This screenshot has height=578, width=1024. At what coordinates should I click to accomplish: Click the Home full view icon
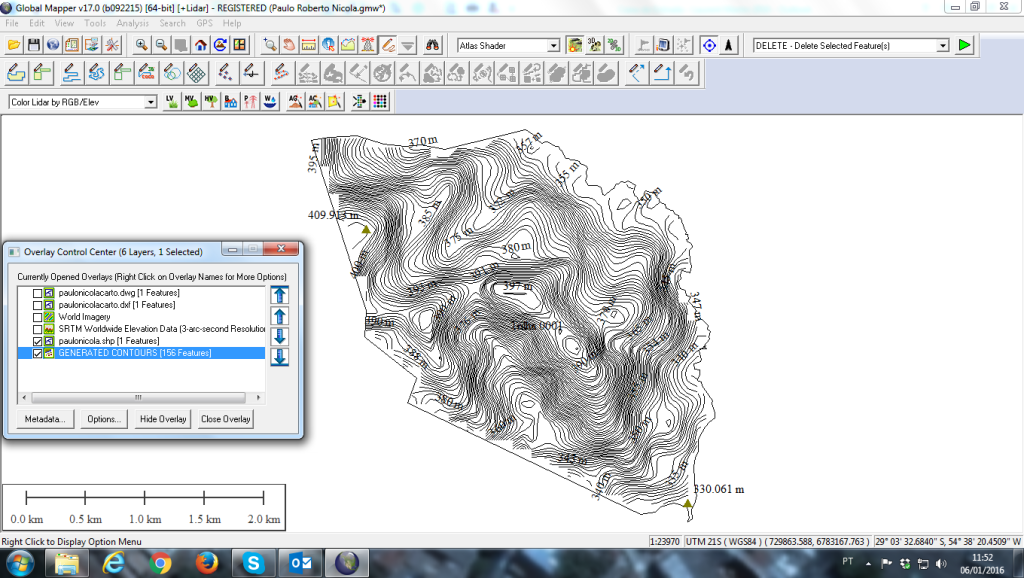[201, 45]
